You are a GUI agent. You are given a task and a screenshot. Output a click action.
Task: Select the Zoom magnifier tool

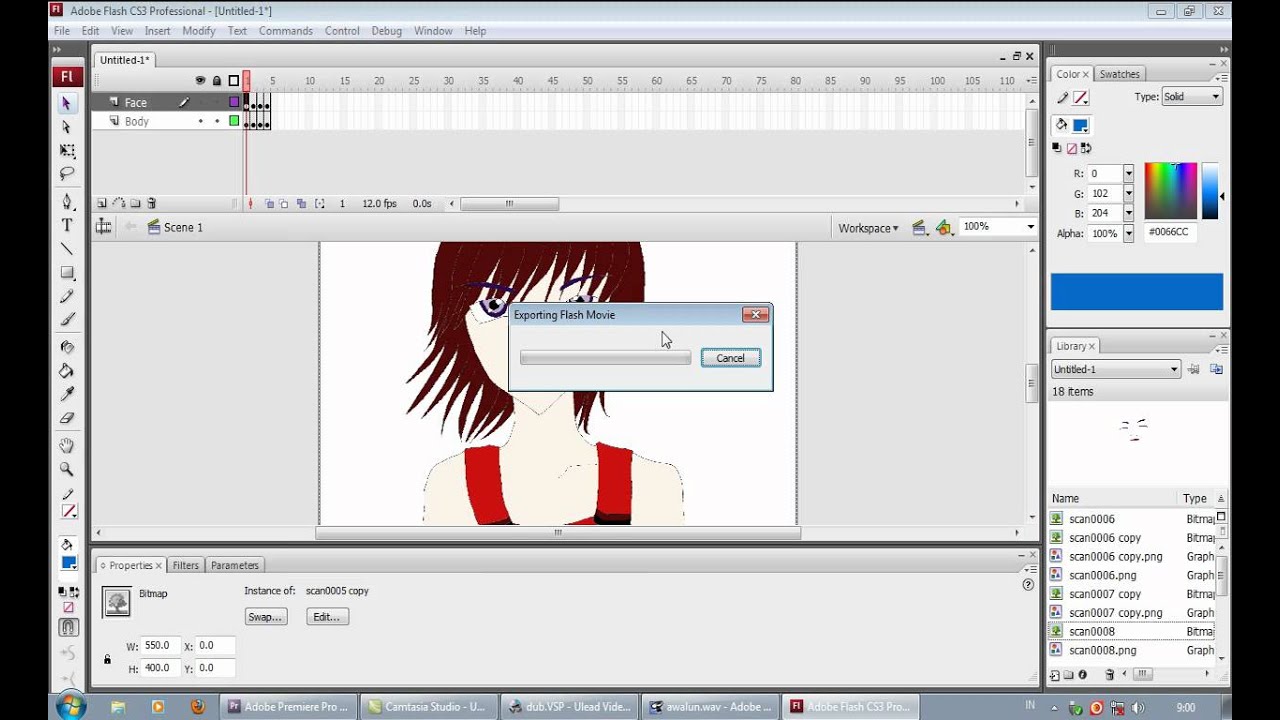click(x=67, y=469)
